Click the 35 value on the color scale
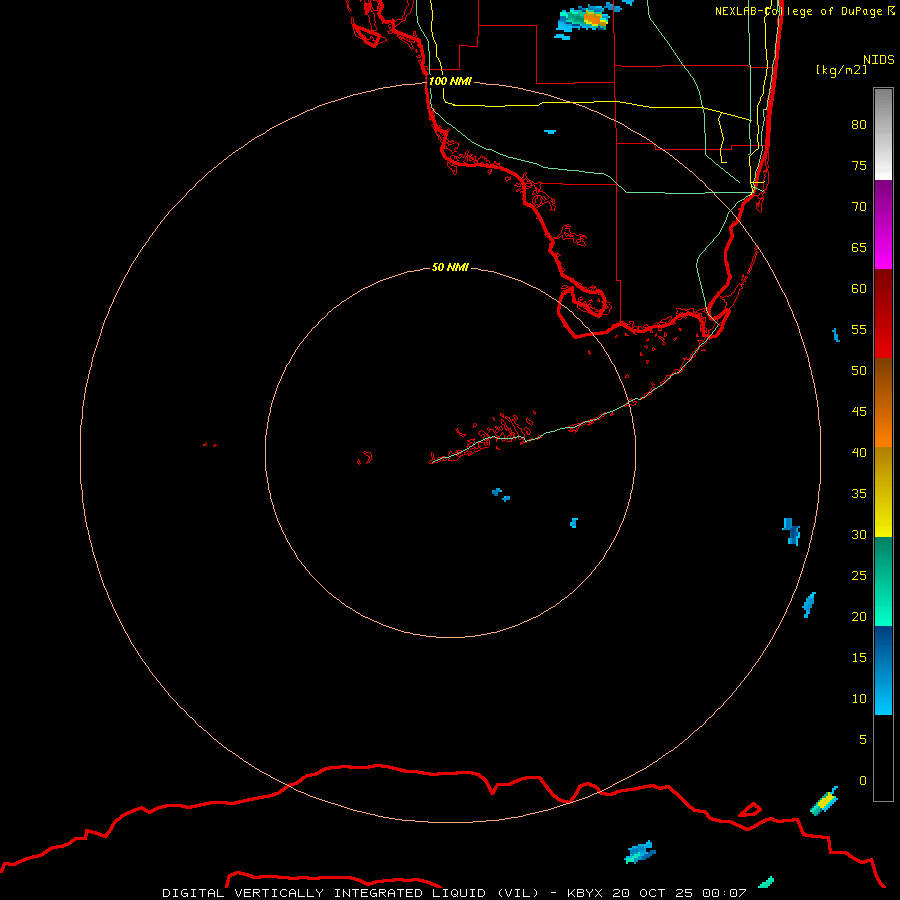900x900 pixels. pos(859,494)
